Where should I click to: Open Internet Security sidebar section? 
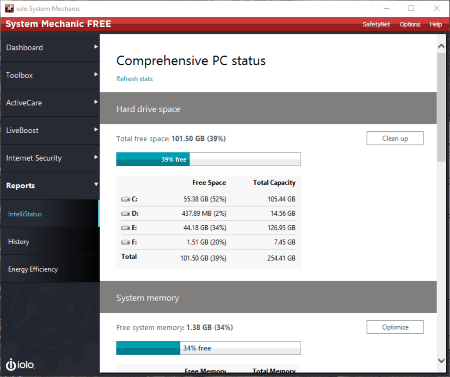tap(50, 158)
